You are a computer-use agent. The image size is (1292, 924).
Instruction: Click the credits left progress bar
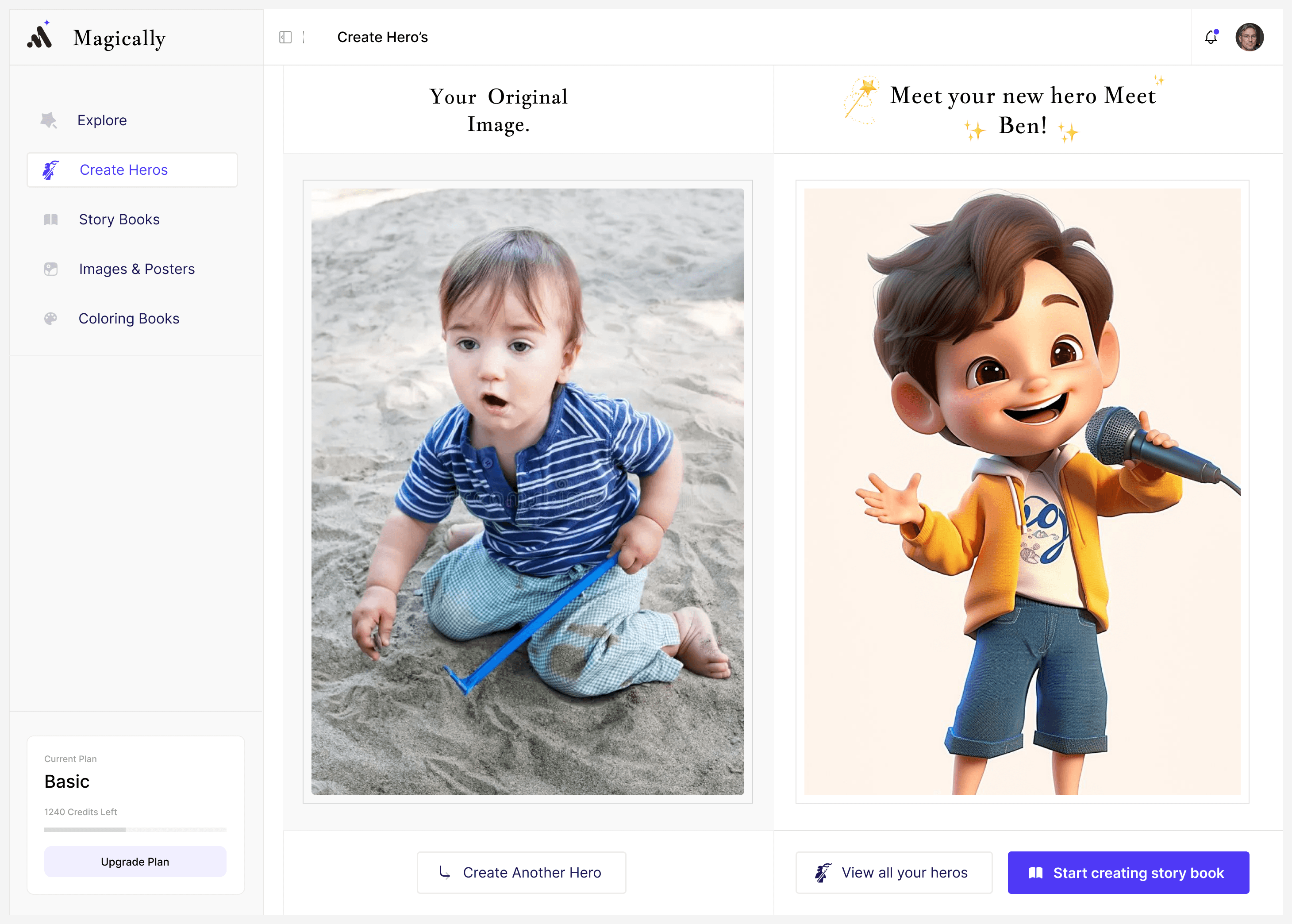click(x=135, y=830)
